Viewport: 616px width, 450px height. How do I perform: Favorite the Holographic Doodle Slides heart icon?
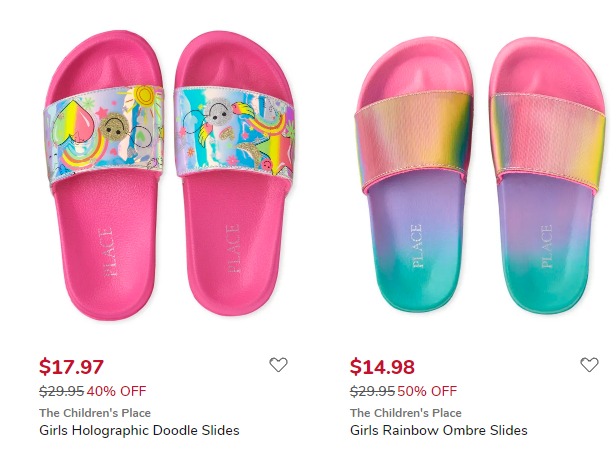point(278,365)
